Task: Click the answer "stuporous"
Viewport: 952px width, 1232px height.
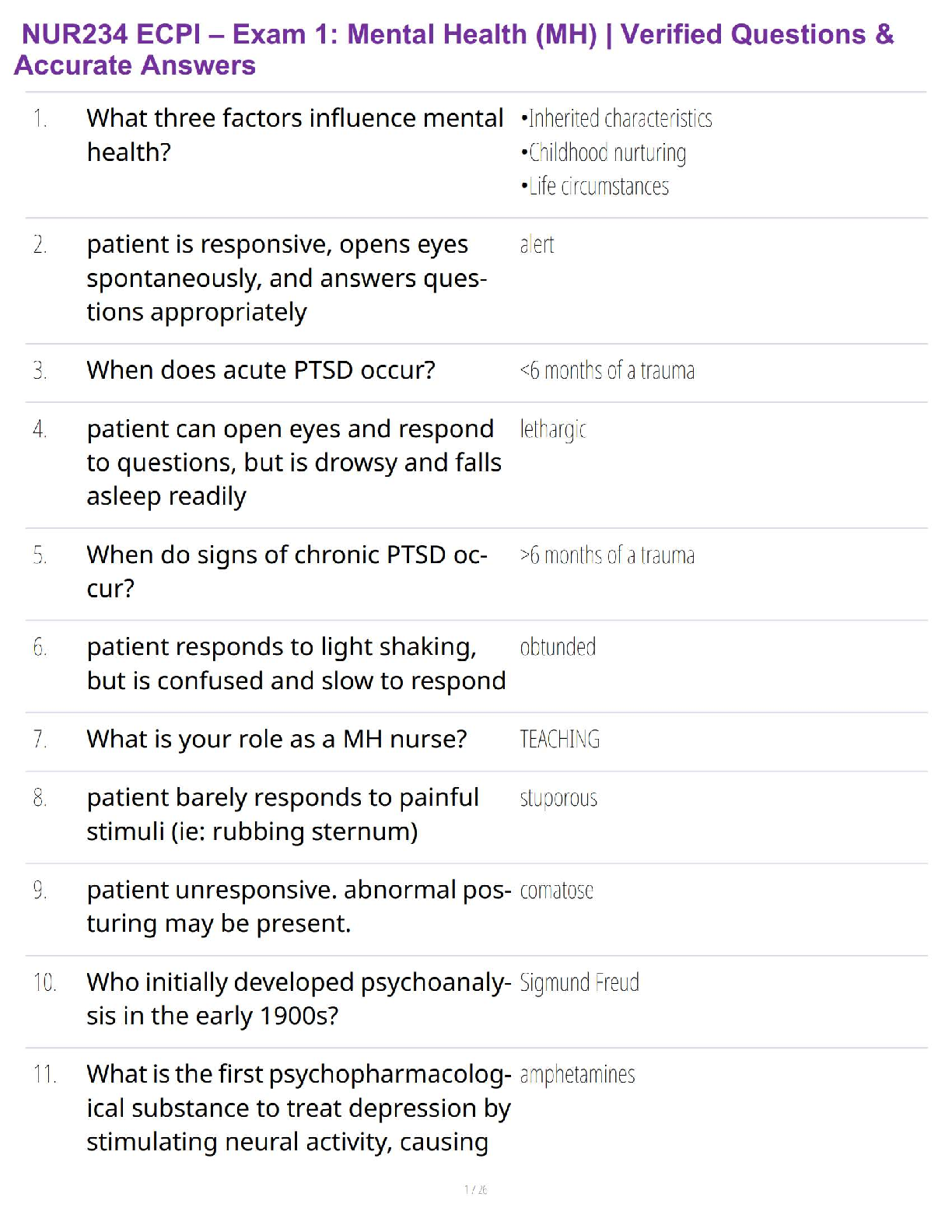Action: 558,799
